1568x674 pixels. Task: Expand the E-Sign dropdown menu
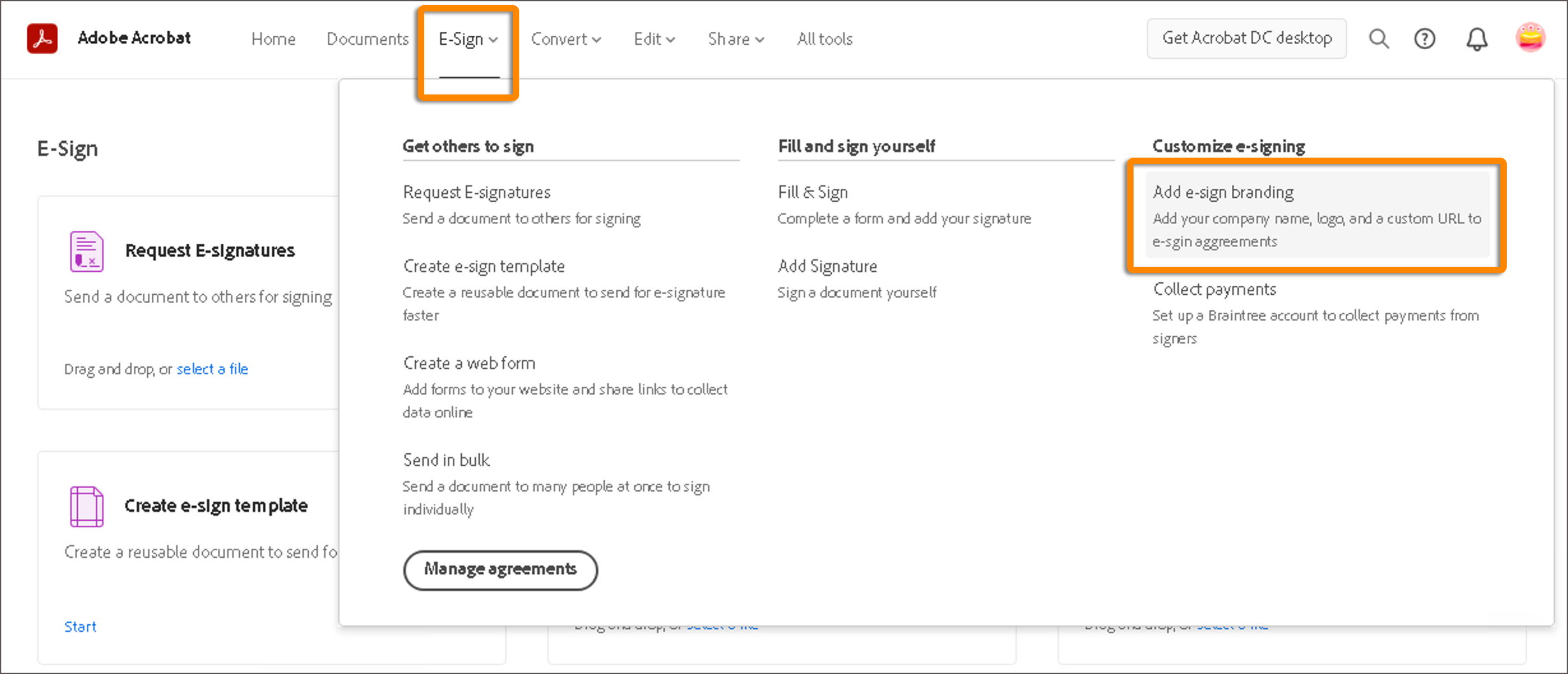coord(468,40)
